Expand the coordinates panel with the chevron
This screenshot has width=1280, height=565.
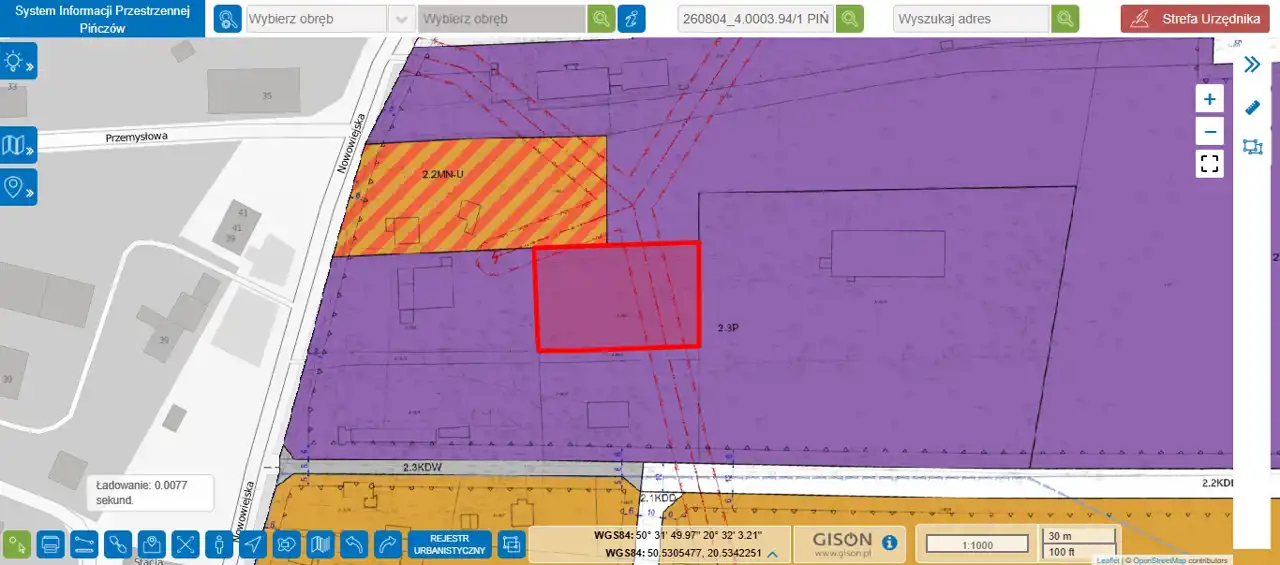pos(775,553)
